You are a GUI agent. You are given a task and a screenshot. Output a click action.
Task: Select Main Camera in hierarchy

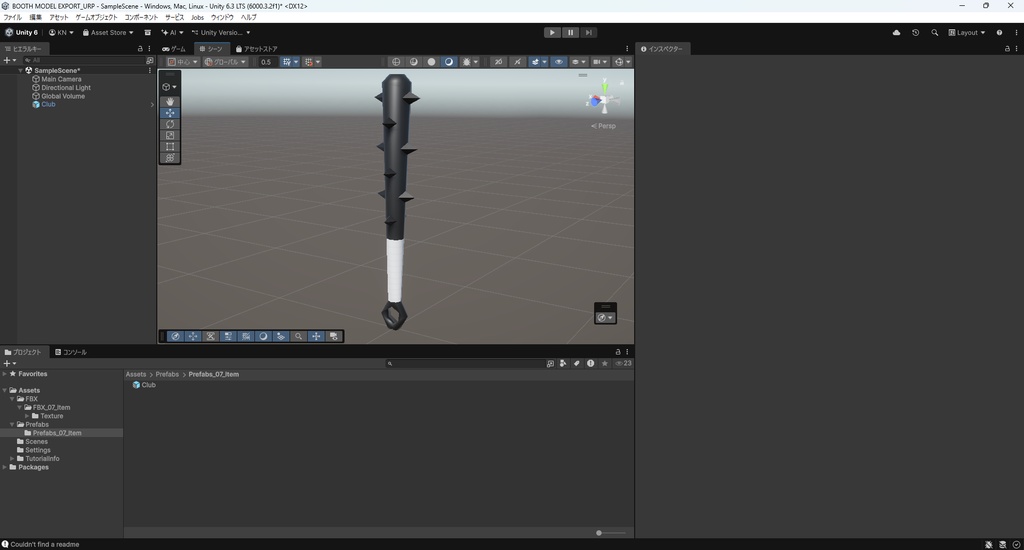coord(61,79)
